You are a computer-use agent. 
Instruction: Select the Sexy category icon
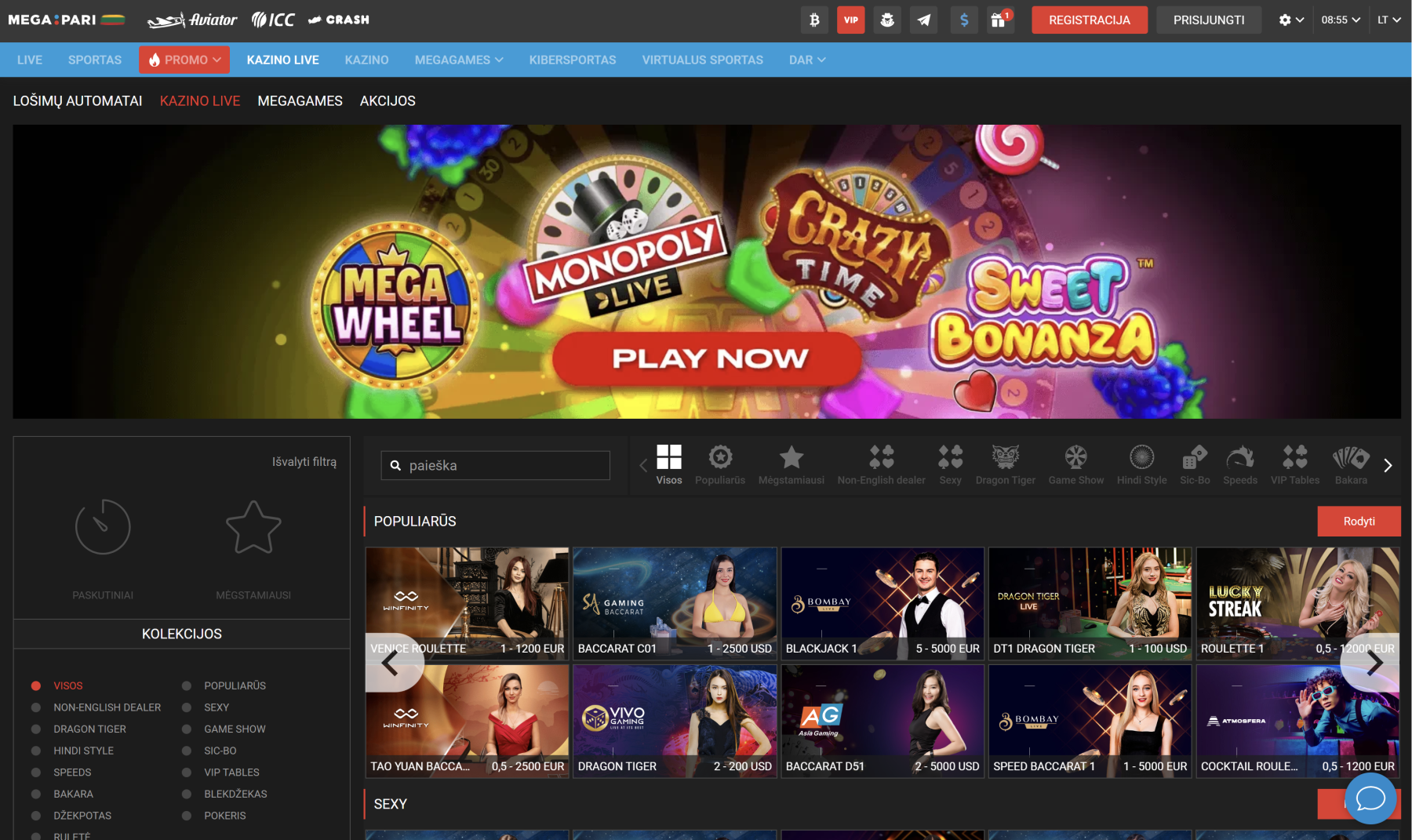click(x=950, y=465)
